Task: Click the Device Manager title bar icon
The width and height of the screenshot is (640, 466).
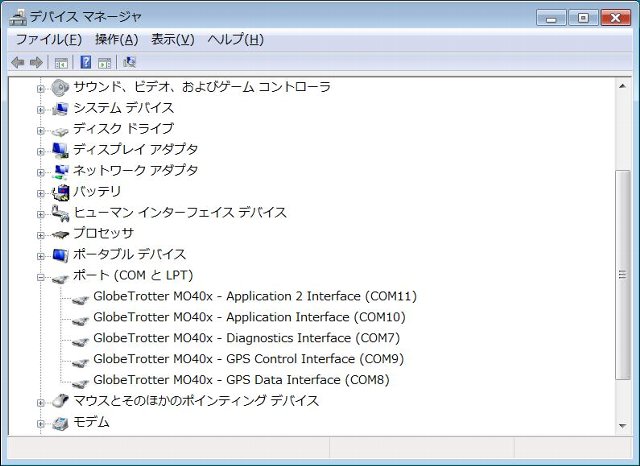Action: pos(18,17)
